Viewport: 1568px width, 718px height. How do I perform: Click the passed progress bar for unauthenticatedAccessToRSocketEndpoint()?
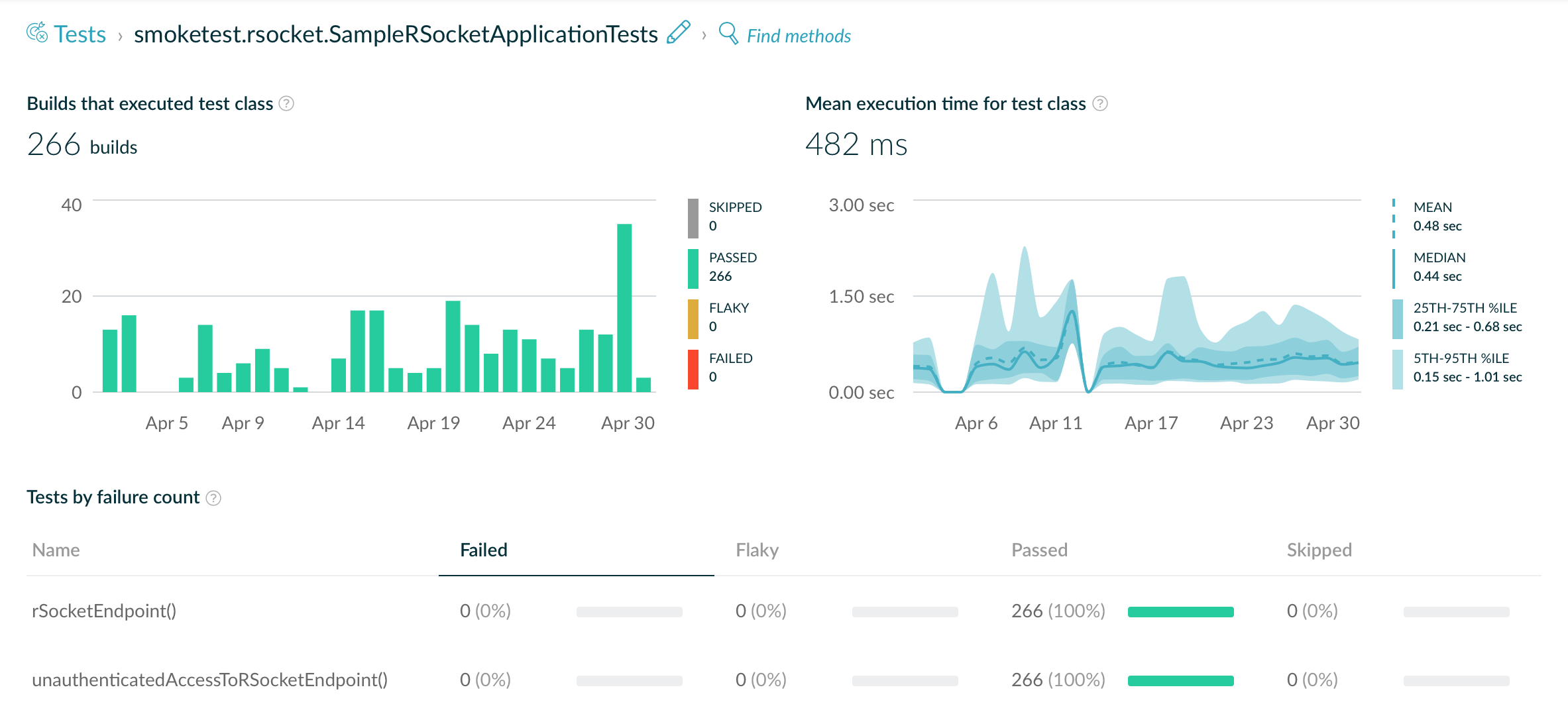pos(1181,681)
